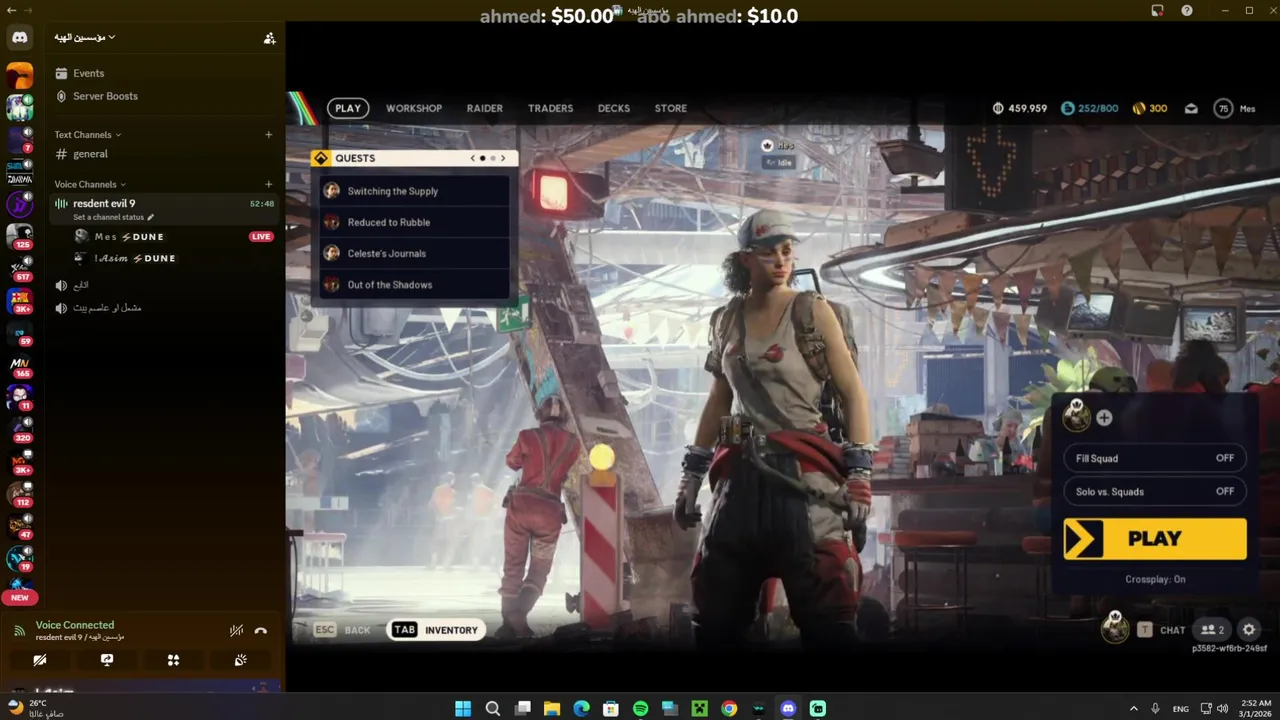Collapse the Text Channels category
Screen dimensions: 1280x720
tap(88, 135)
